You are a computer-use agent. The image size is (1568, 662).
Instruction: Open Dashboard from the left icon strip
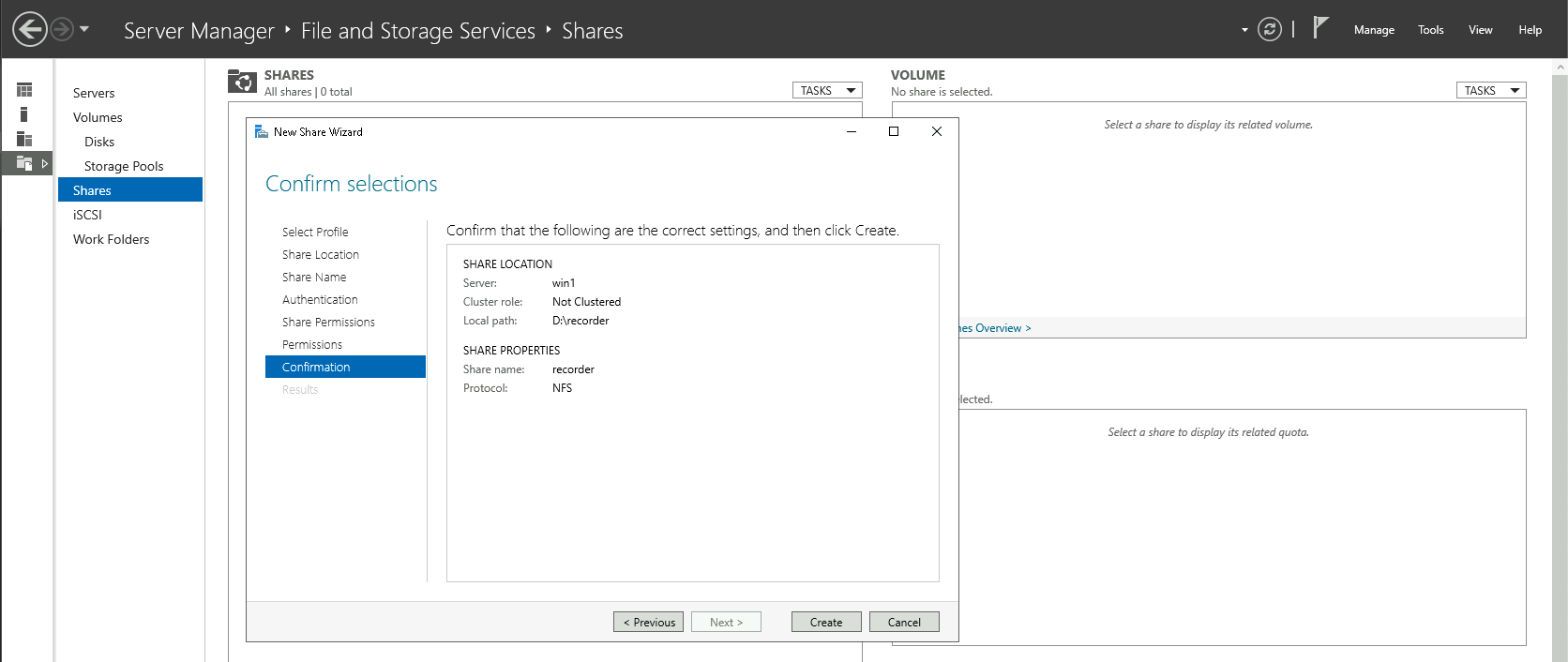(x=24, y=90)
